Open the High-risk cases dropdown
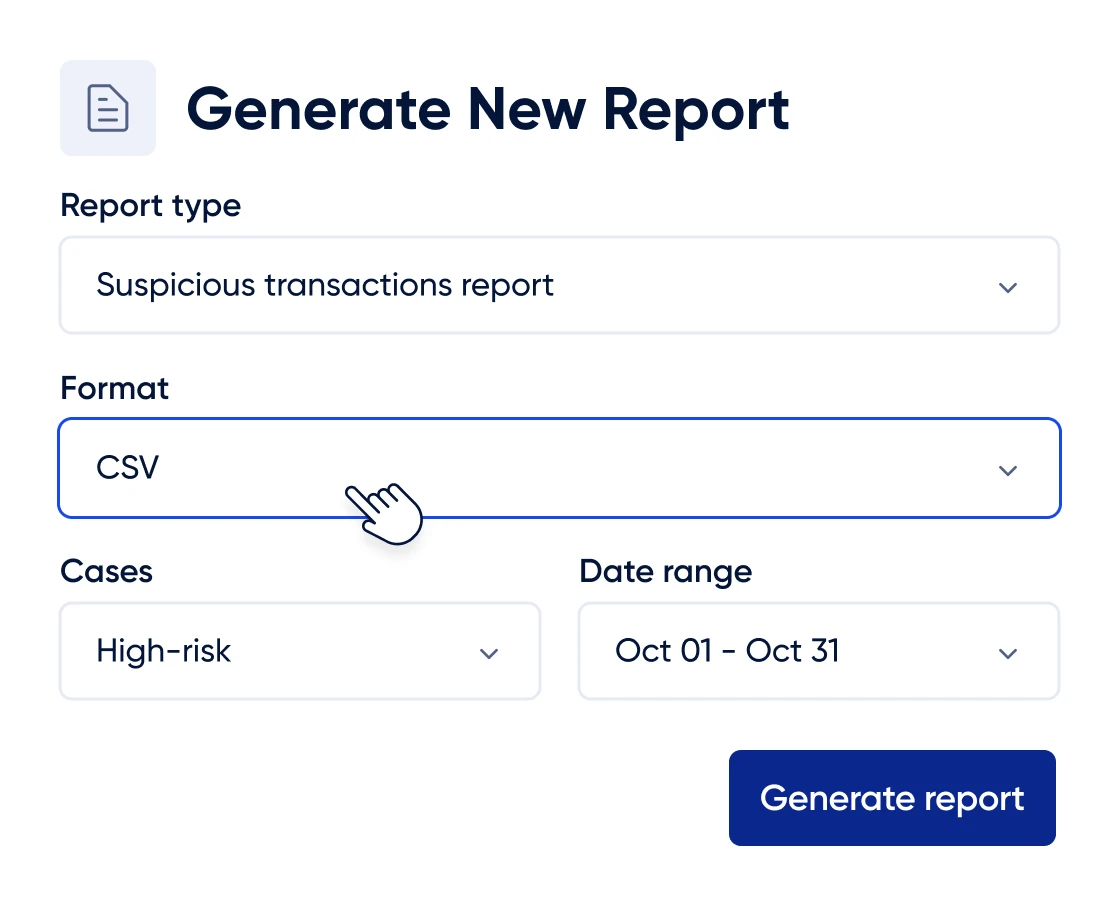The width and height of the screenshot is (1116, 906). [x=299, y=651]
